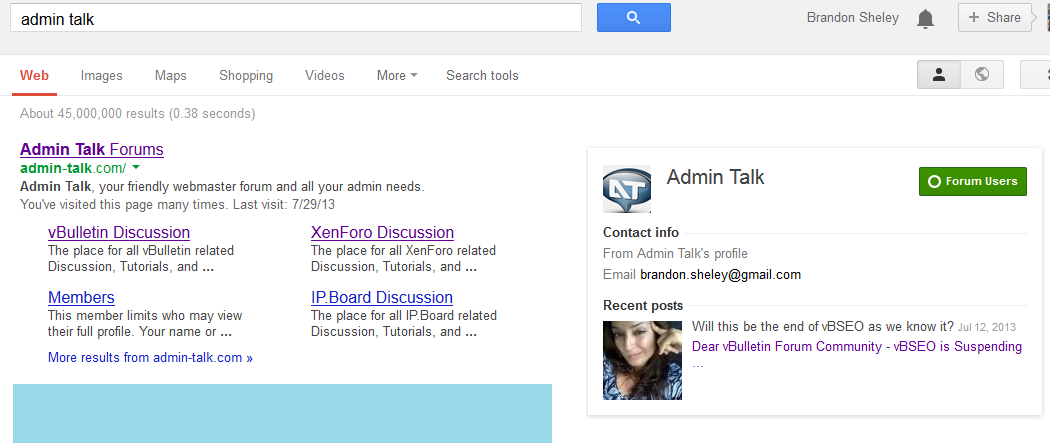
Task: Click the admin-talk.com green URL
Action: click(73, 167)
